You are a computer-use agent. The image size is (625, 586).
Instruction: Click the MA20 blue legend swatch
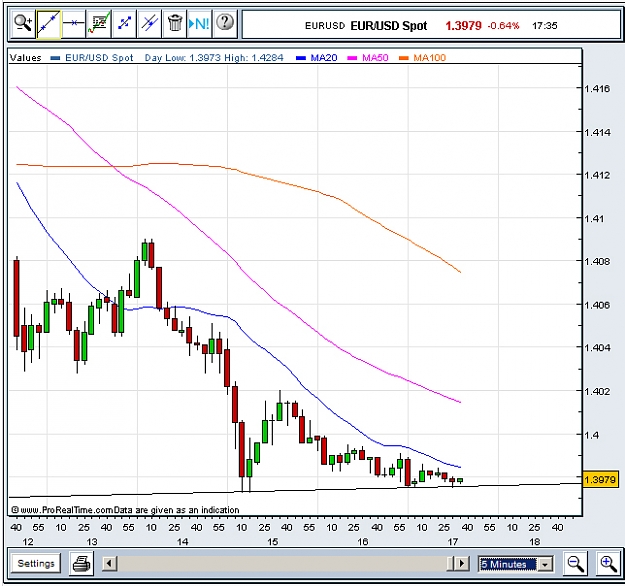tap(301, 58)
